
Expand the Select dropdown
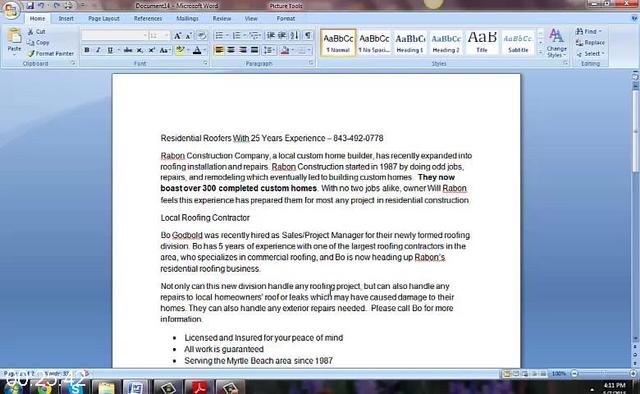click(x=603, y=53)
